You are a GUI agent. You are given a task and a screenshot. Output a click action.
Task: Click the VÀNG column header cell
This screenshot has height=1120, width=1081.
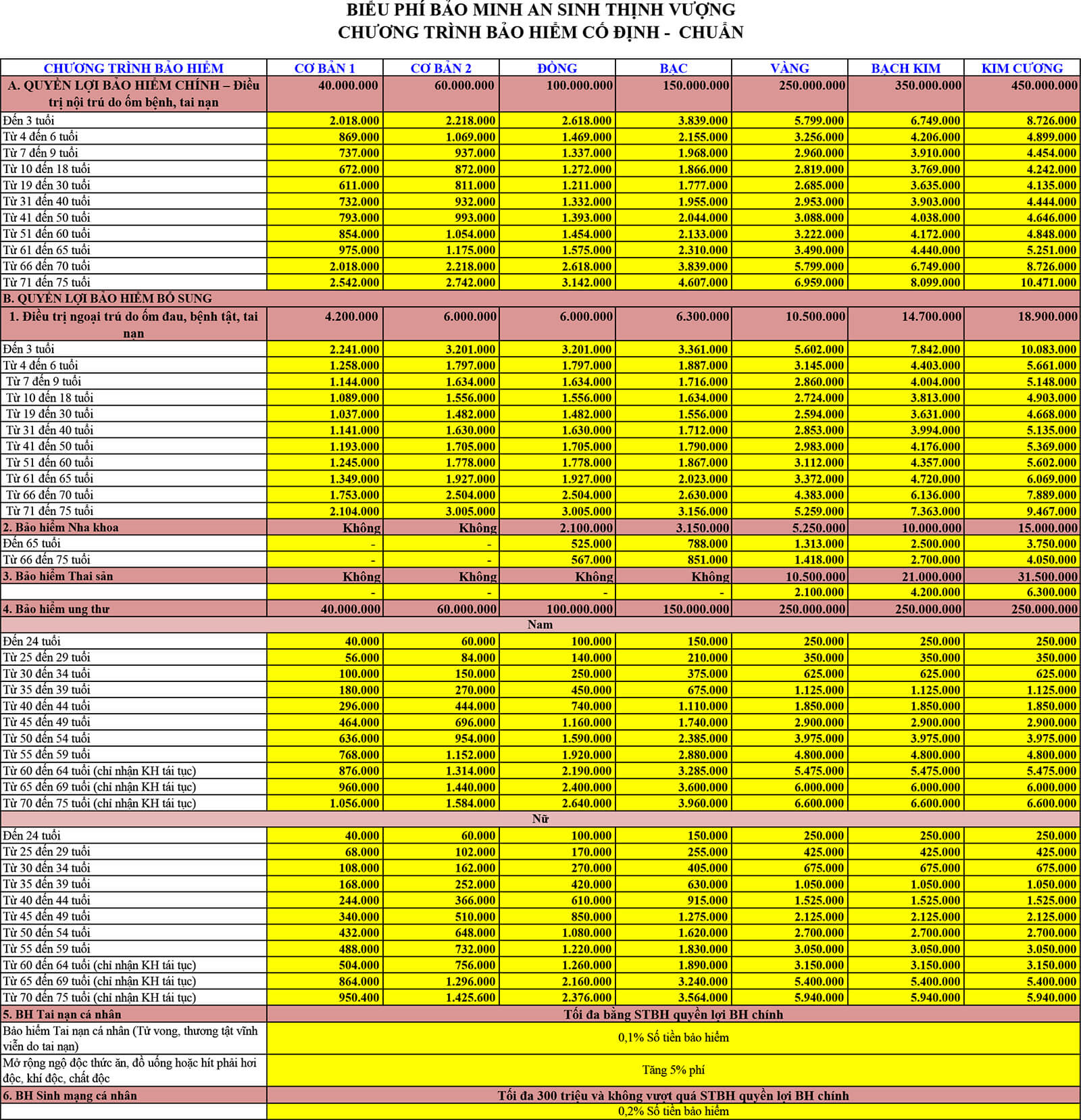click(790, 68)
